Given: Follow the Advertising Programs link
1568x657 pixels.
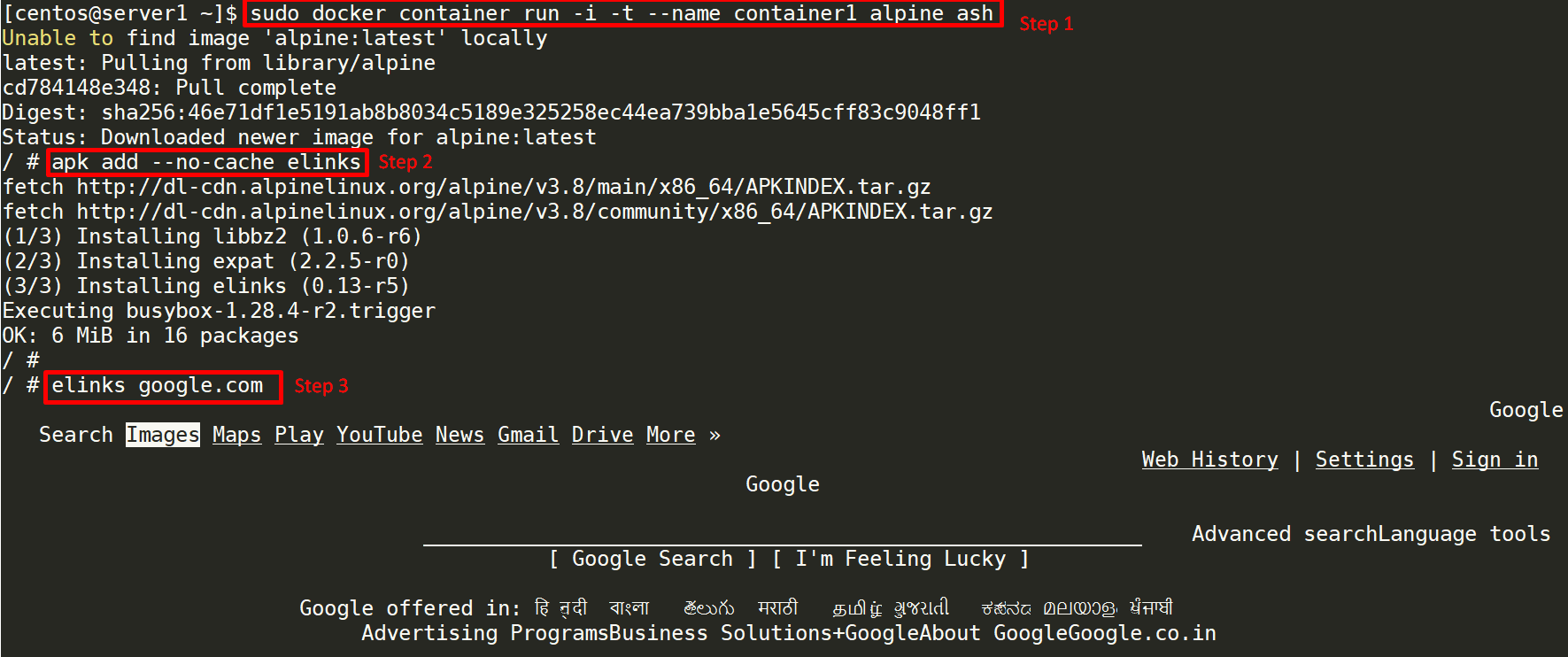Looking at the screenshot, I should point(484,633).
